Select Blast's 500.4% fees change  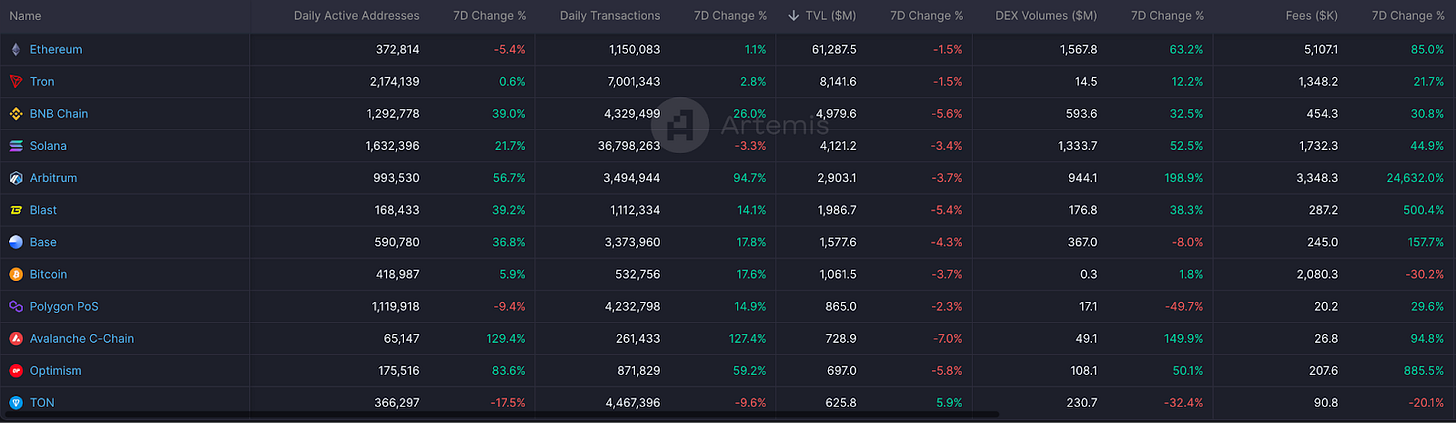(1424, 210)
